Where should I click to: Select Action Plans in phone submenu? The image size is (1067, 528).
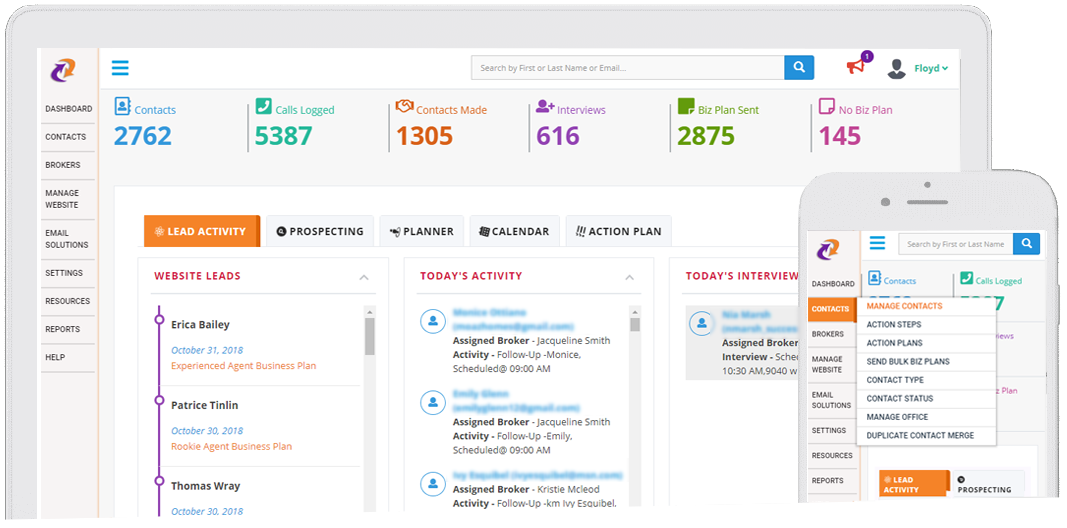(x=926, y=343)
